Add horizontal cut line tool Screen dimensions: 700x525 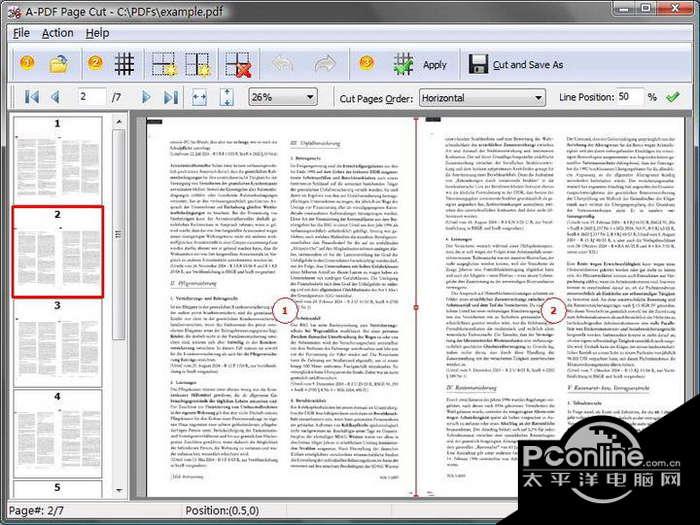click(164, 64)
